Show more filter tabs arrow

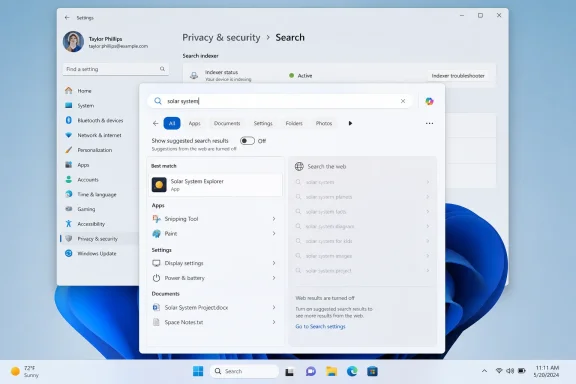pos(350,123)
